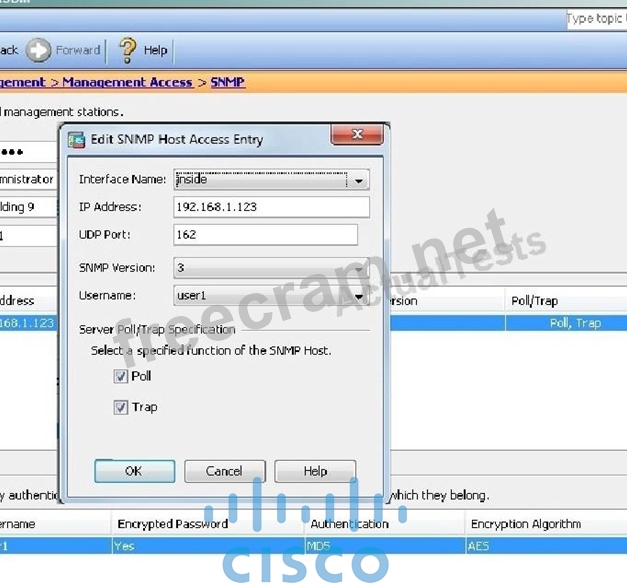Toggle the Poll checkbox
This screenshot has height=585, width=627.
pos(121,377)
